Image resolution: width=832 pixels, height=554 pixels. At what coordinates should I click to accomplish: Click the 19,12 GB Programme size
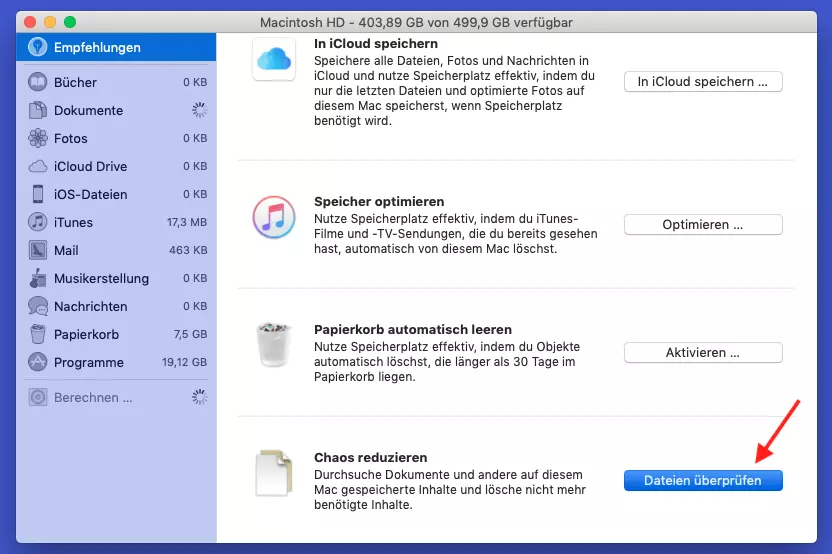pos(184,362)
